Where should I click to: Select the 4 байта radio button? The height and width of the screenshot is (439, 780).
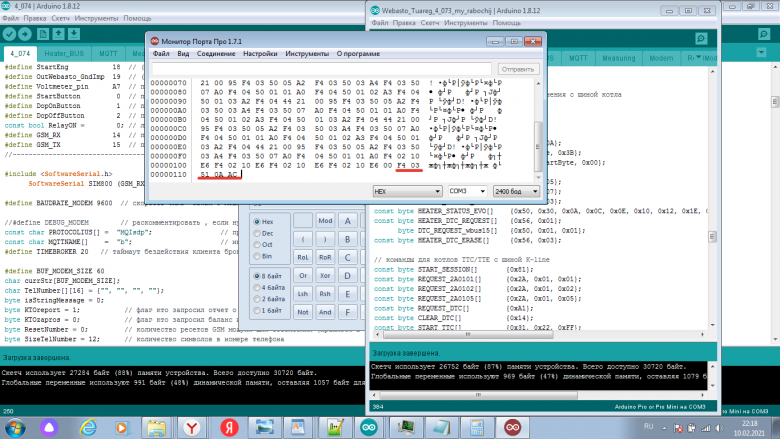click(256, 287)
